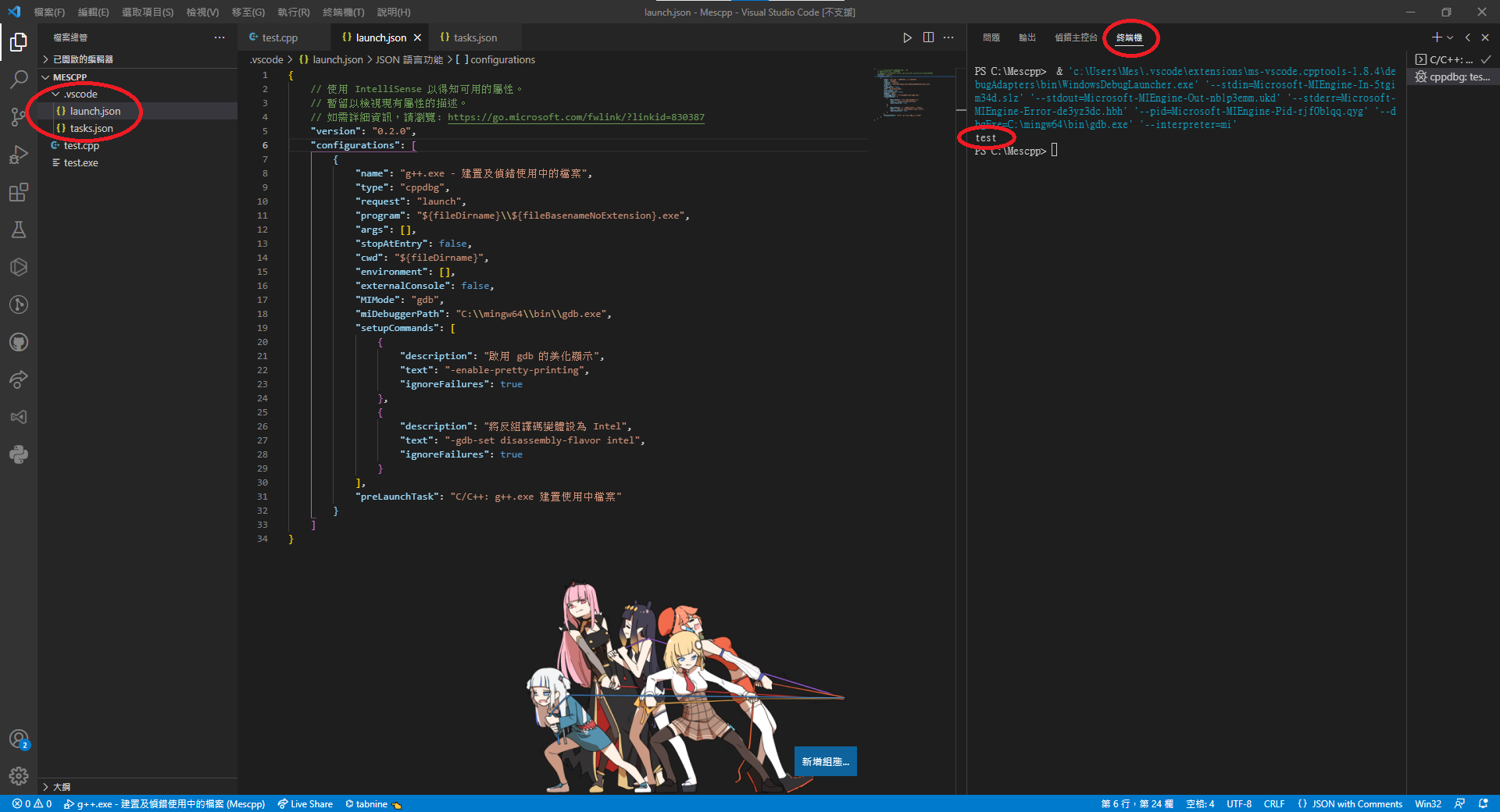Open the GitHub view in activity bar
Viewport: 1500px width, 812px height.
tap(19, 342)
